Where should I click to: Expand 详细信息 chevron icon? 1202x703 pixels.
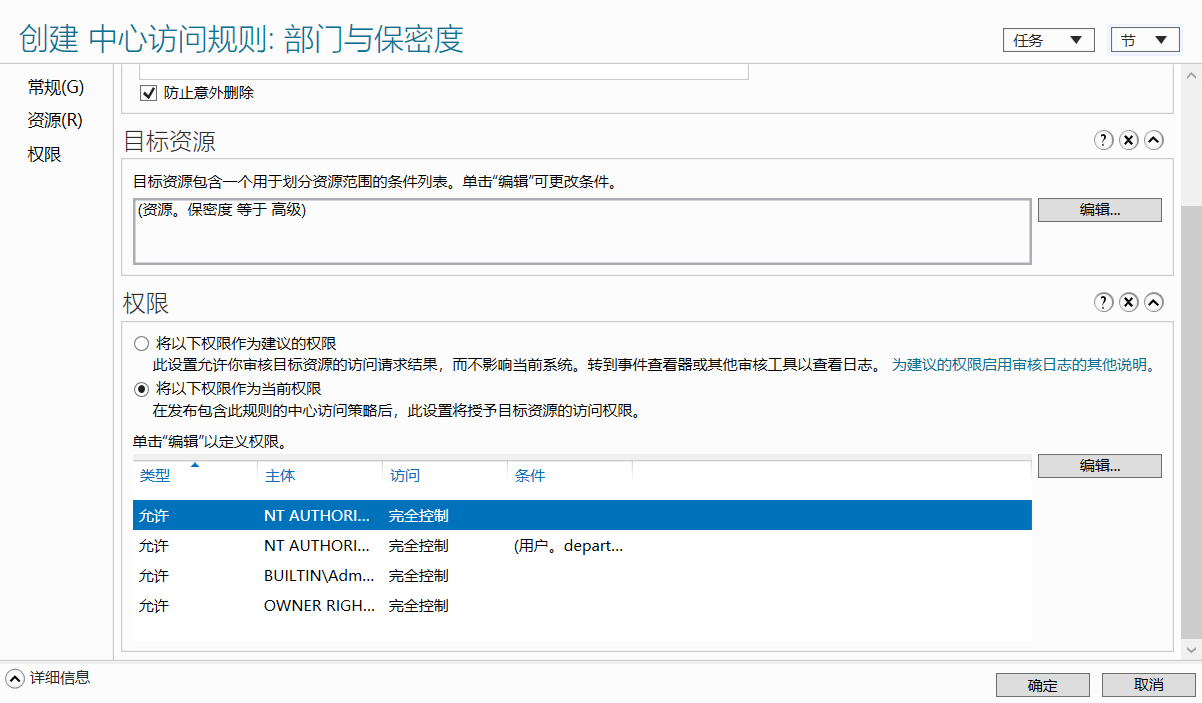pyautogui.click(x=14, y=678)
